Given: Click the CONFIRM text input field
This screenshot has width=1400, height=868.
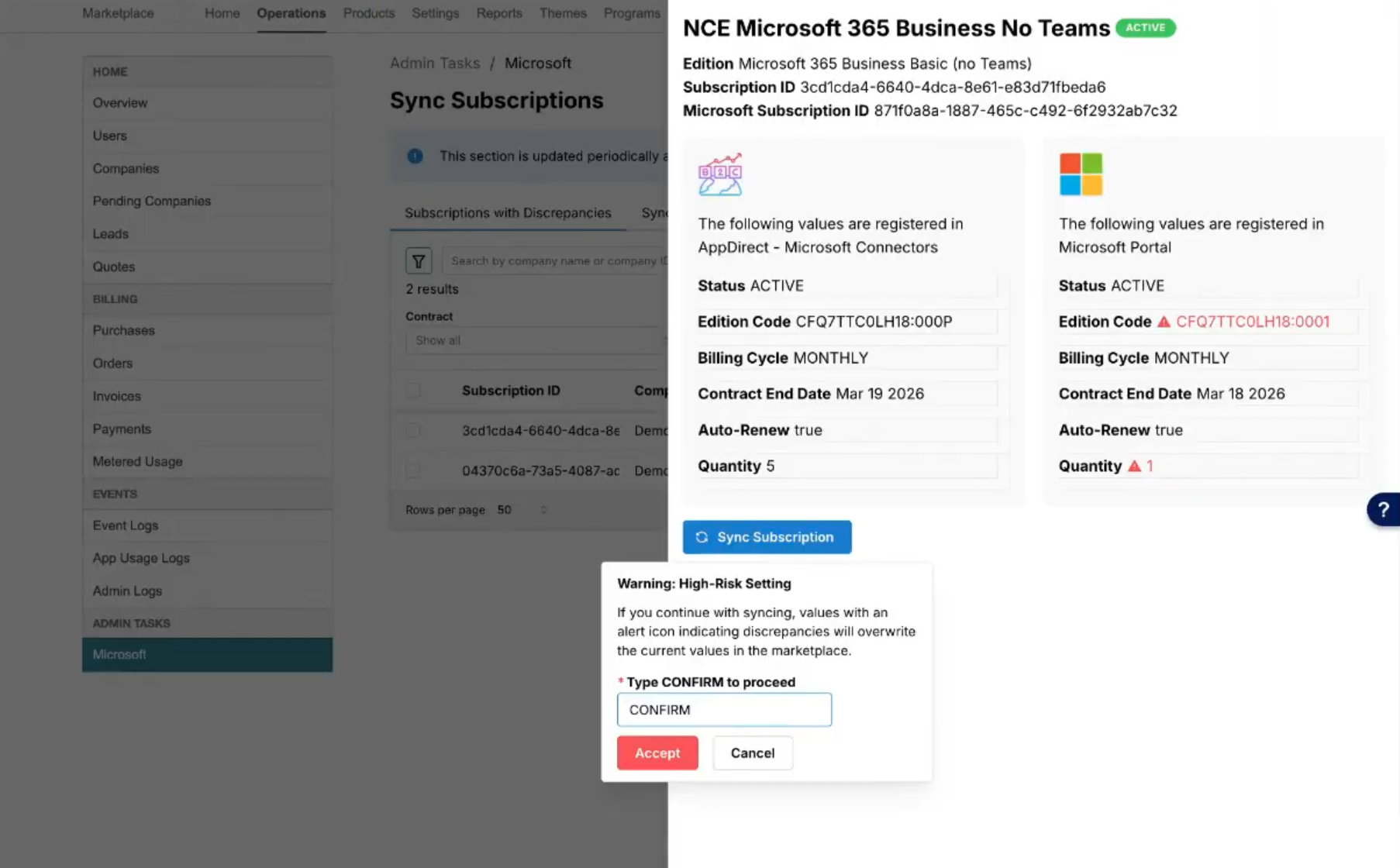Looking at the screenshot, I should pos(724,710).
